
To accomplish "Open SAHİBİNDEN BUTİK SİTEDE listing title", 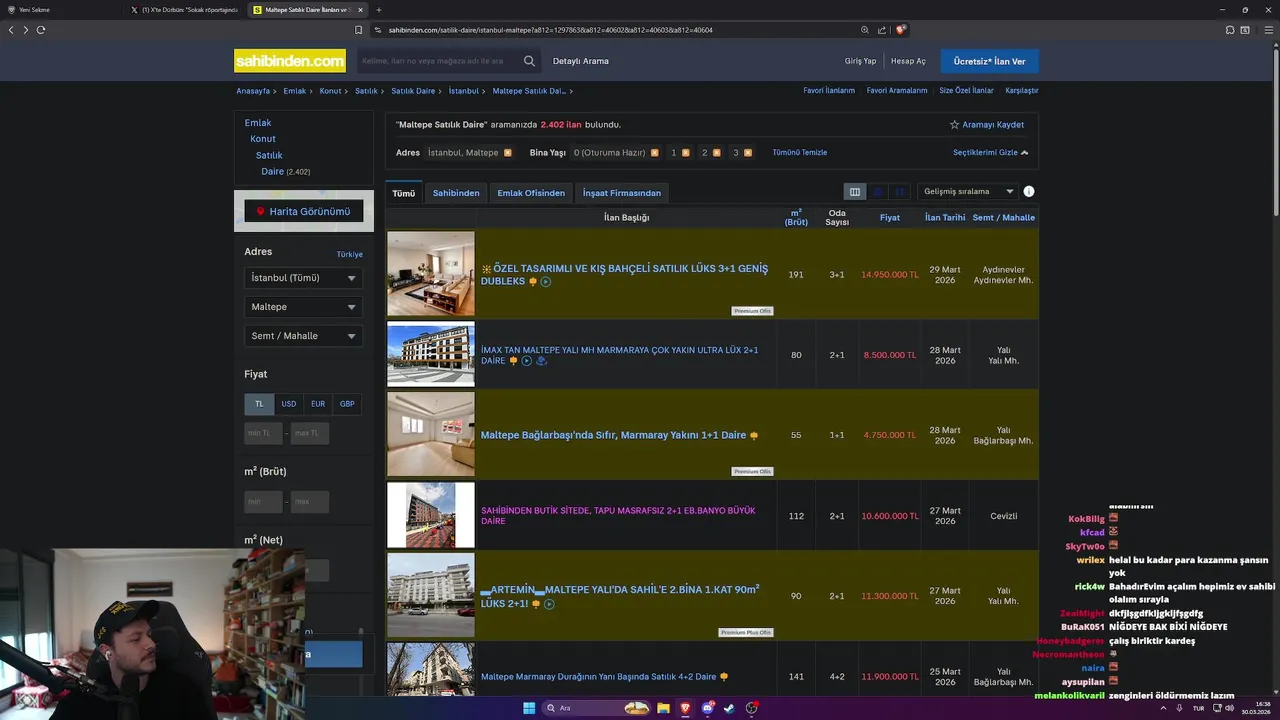I will coord(618,516).
